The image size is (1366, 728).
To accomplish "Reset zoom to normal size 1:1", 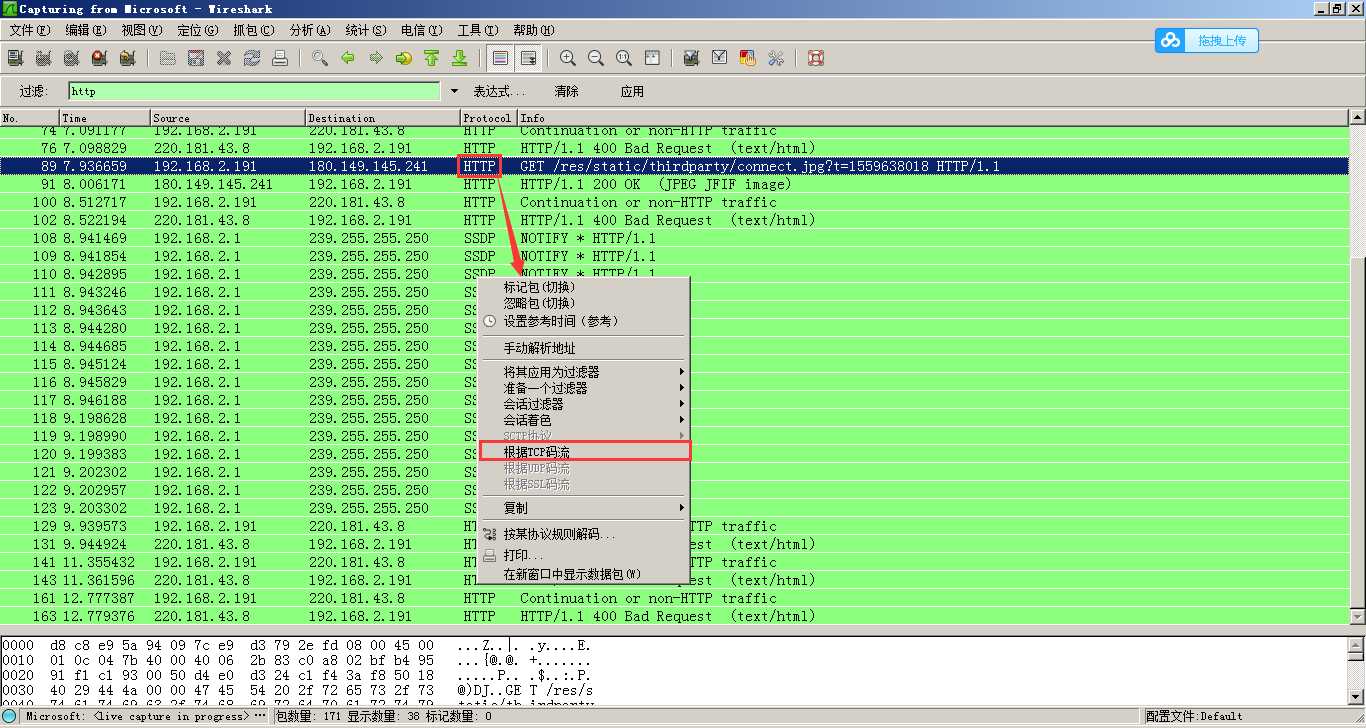I will [x=624, y=58].
